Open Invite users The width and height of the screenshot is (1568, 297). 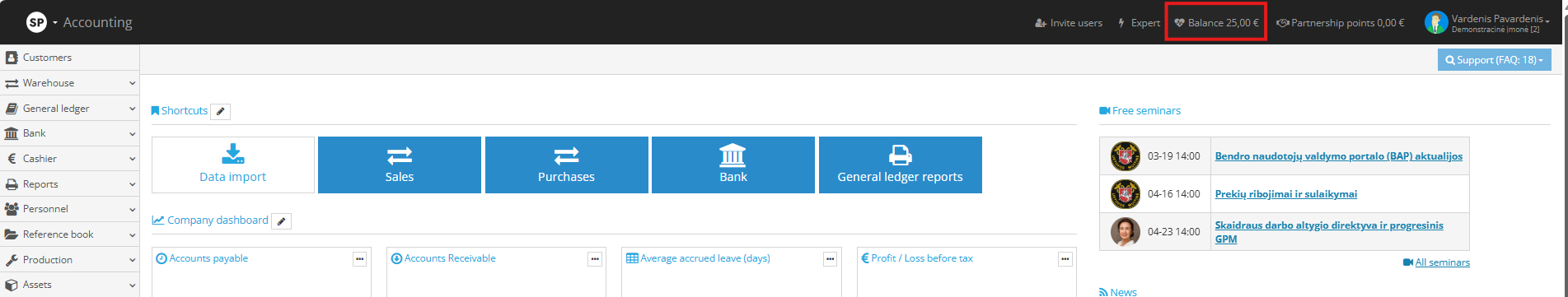[1069, 23]
